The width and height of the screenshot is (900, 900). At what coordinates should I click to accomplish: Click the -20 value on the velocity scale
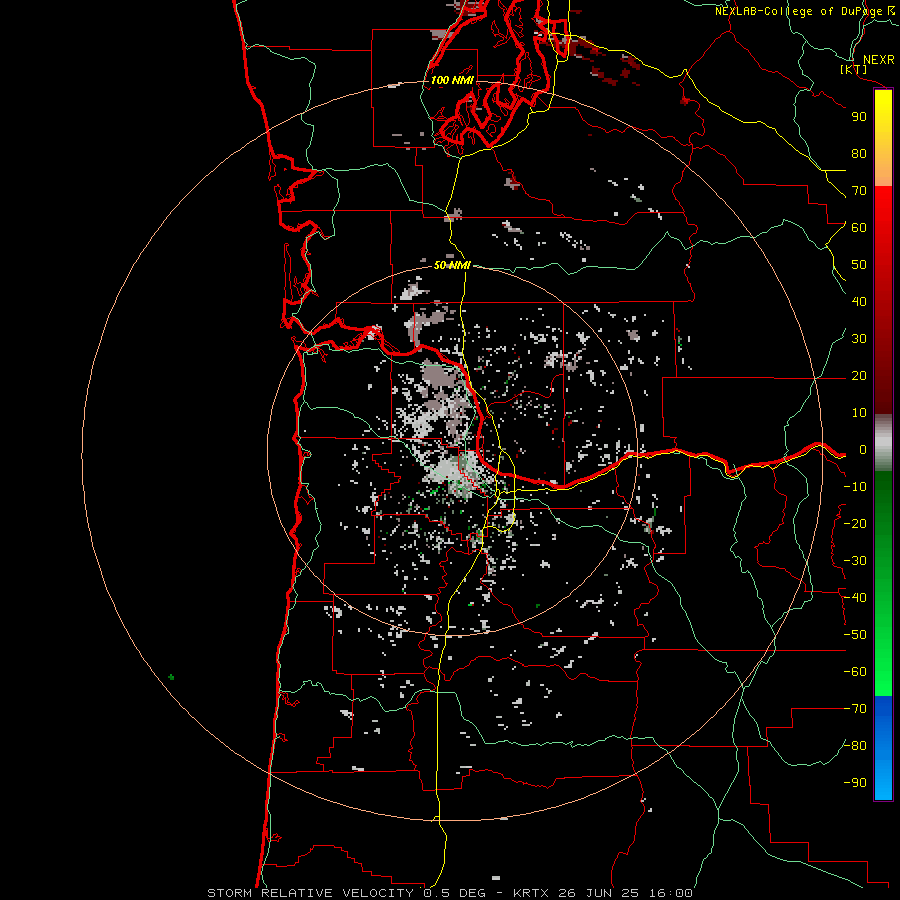tap(855, 524)
